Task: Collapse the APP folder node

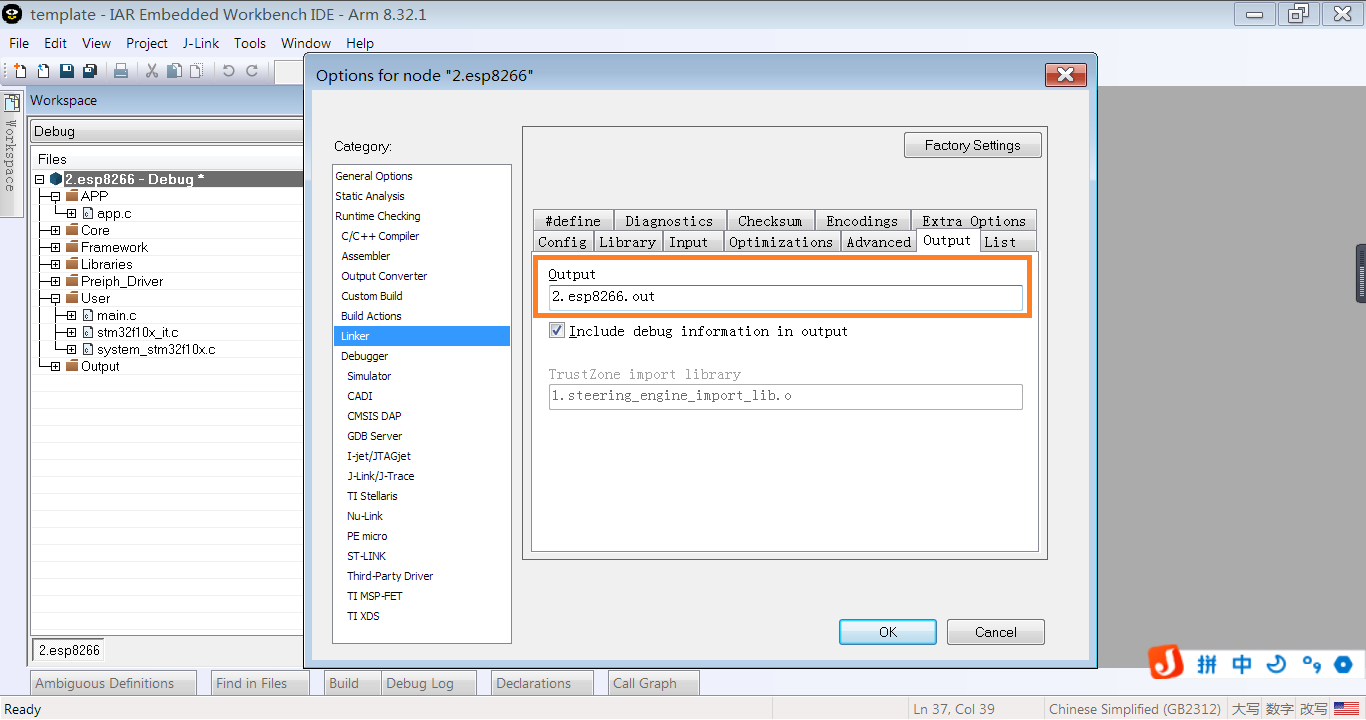Action: tap(56, 196)
